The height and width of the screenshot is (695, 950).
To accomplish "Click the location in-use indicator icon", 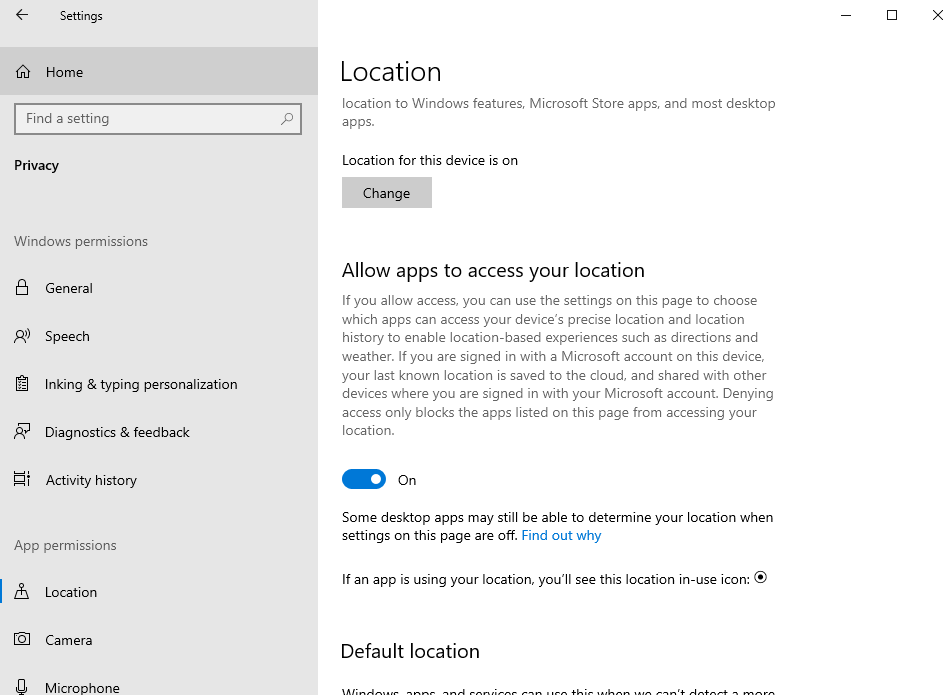I will click(x=761, y=577).
